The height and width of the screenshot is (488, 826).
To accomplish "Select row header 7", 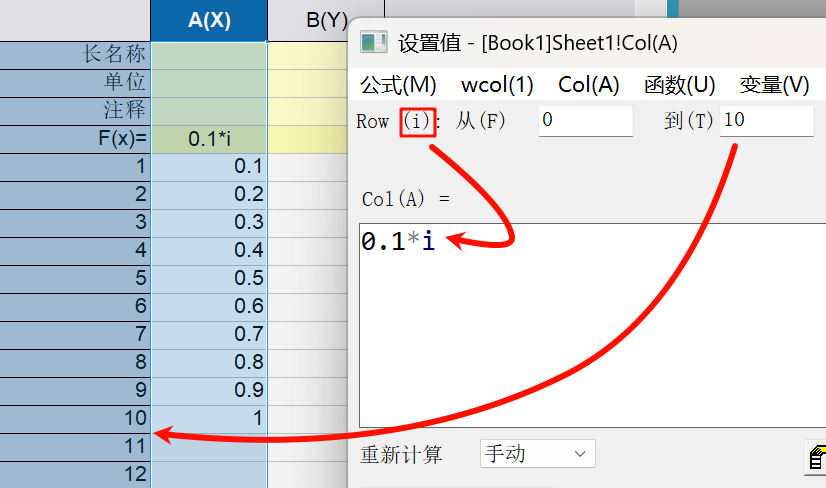I will click(x=75, y=335).
